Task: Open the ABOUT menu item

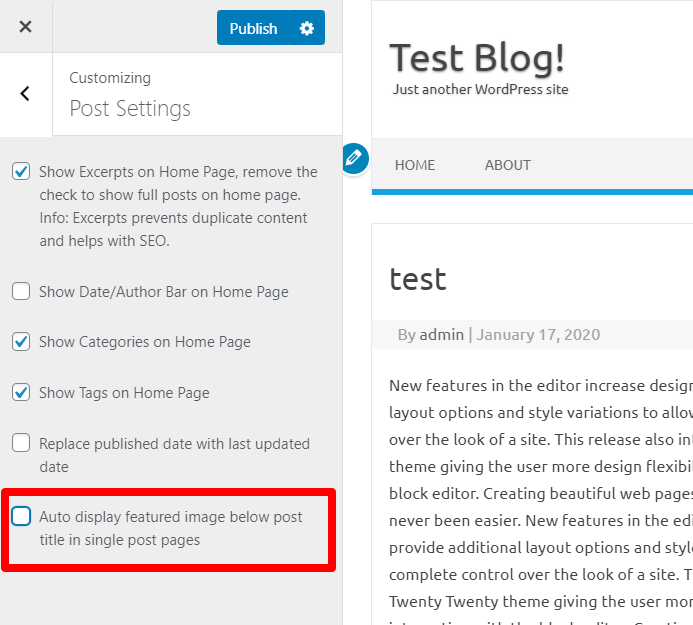Action: tap(507, 165)
